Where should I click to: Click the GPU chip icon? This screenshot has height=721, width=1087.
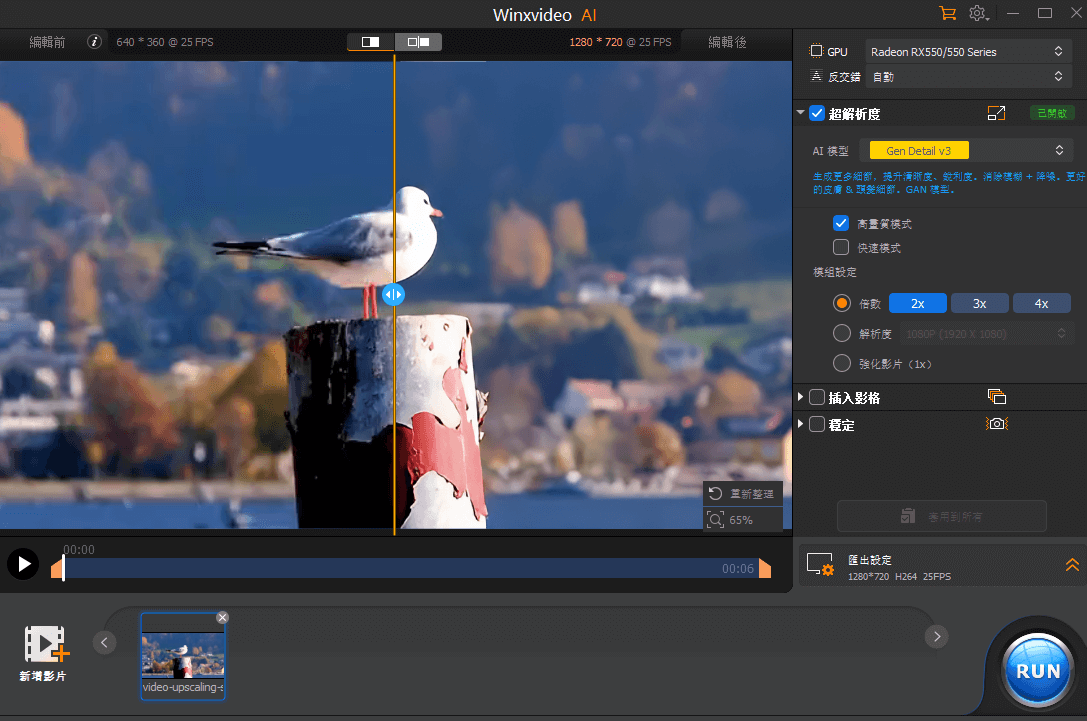point(817,51)
